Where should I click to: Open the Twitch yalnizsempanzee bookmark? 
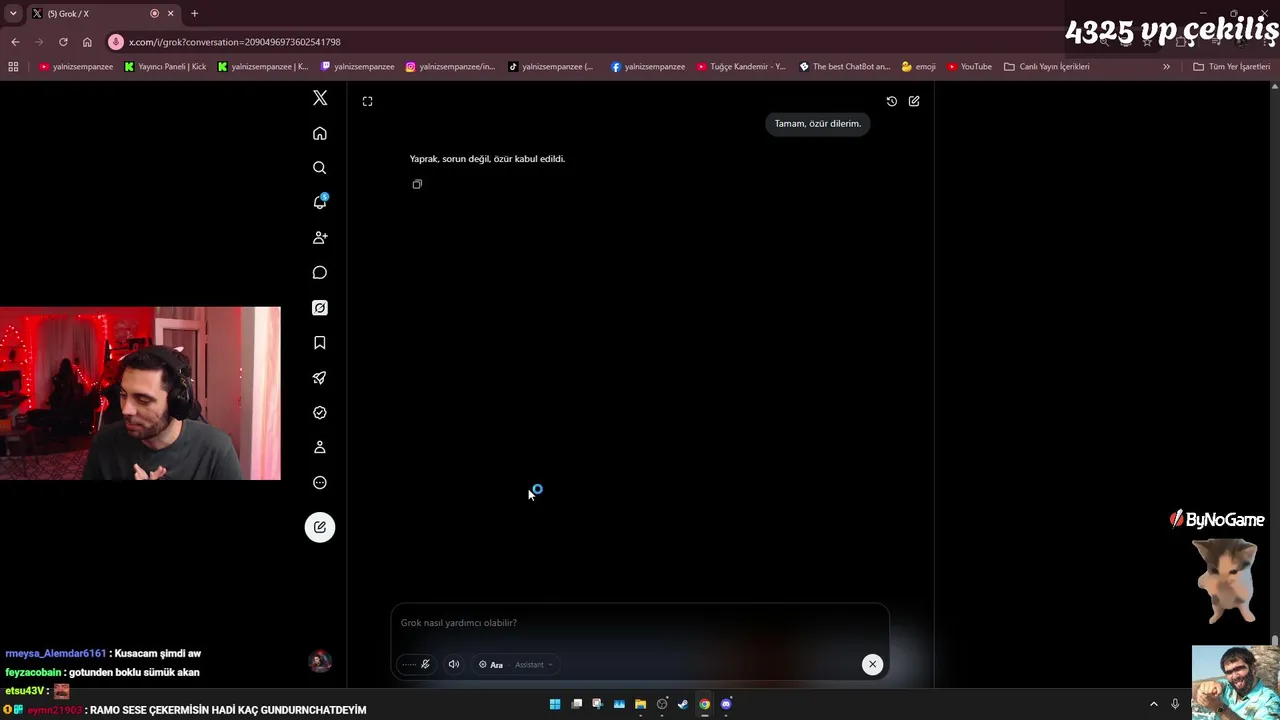click(x=357, y=67)
